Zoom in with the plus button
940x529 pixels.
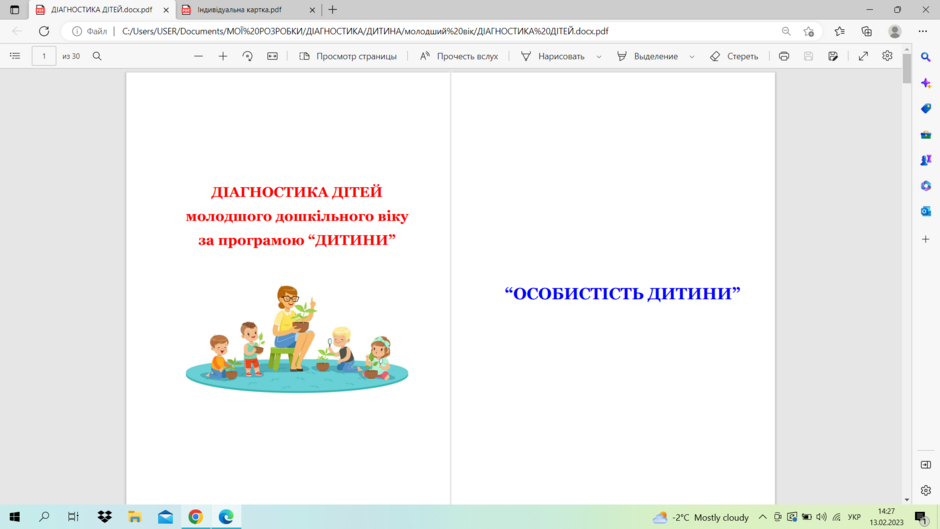223,56
